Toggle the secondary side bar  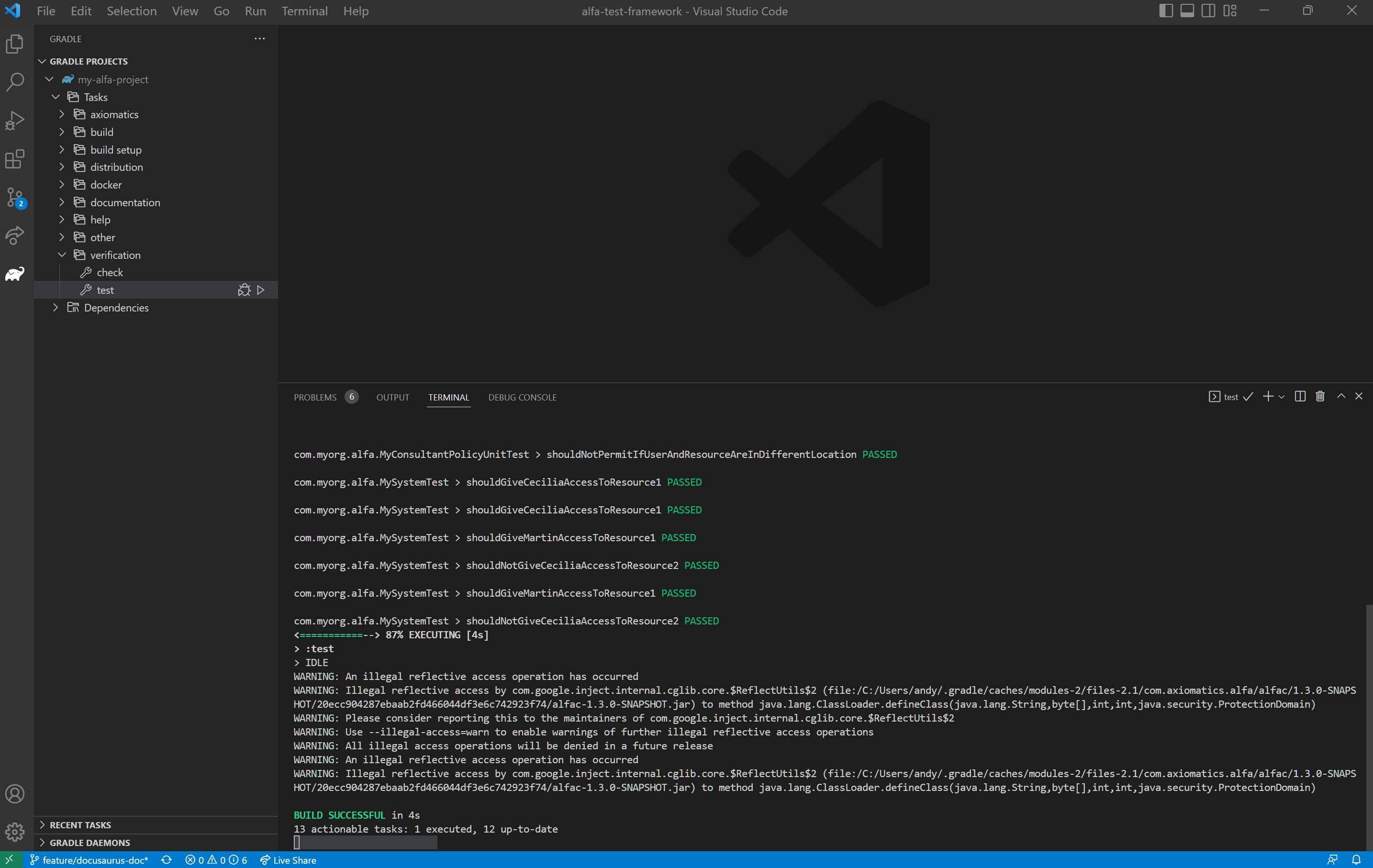[1208, 10]
